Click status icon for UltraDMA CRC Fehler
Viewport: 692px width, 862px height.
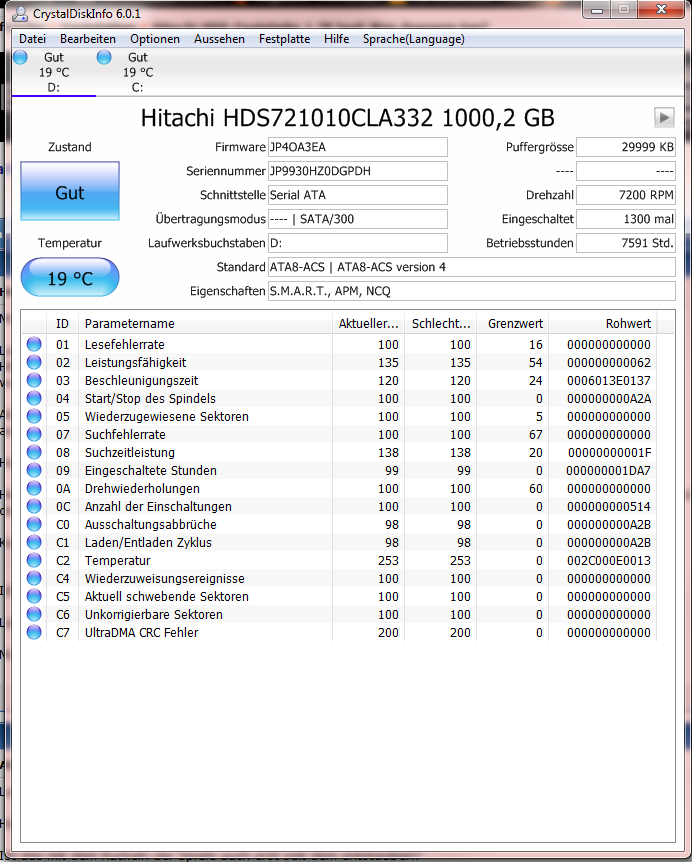[x=34, y=632]
